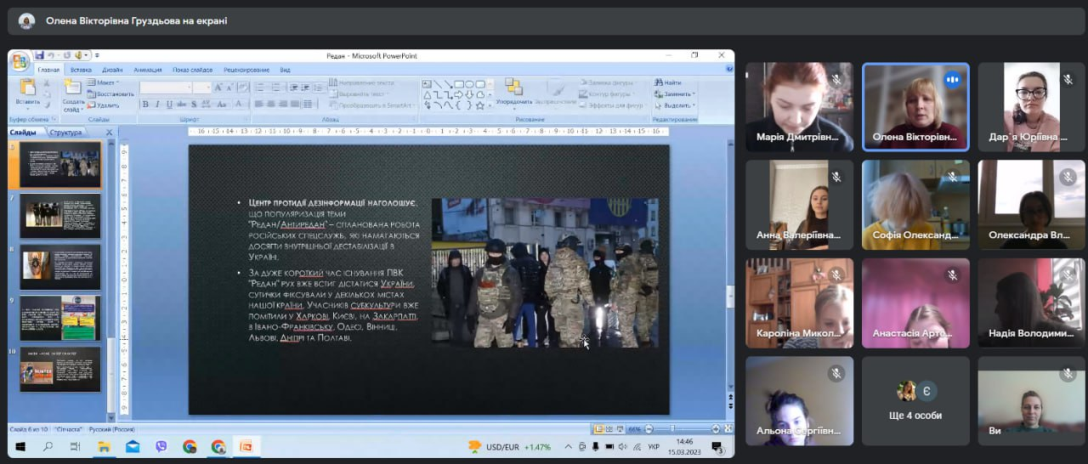Click the Arrange (Упорядочить) icon in ribbon
1088x464 pixels.
[514, 89]
